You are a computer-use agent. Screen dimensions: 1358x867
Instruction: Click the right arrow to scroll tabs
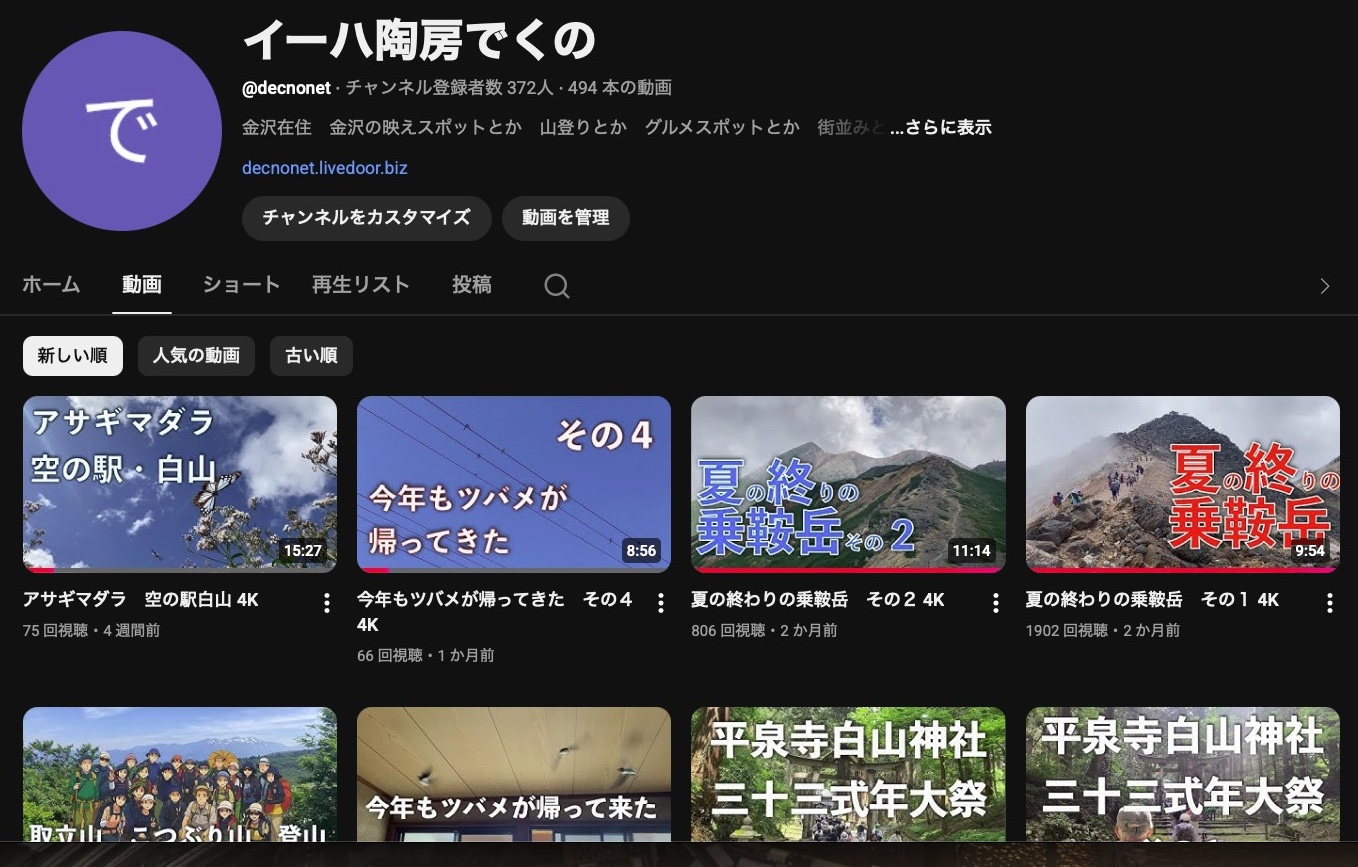1325,286
